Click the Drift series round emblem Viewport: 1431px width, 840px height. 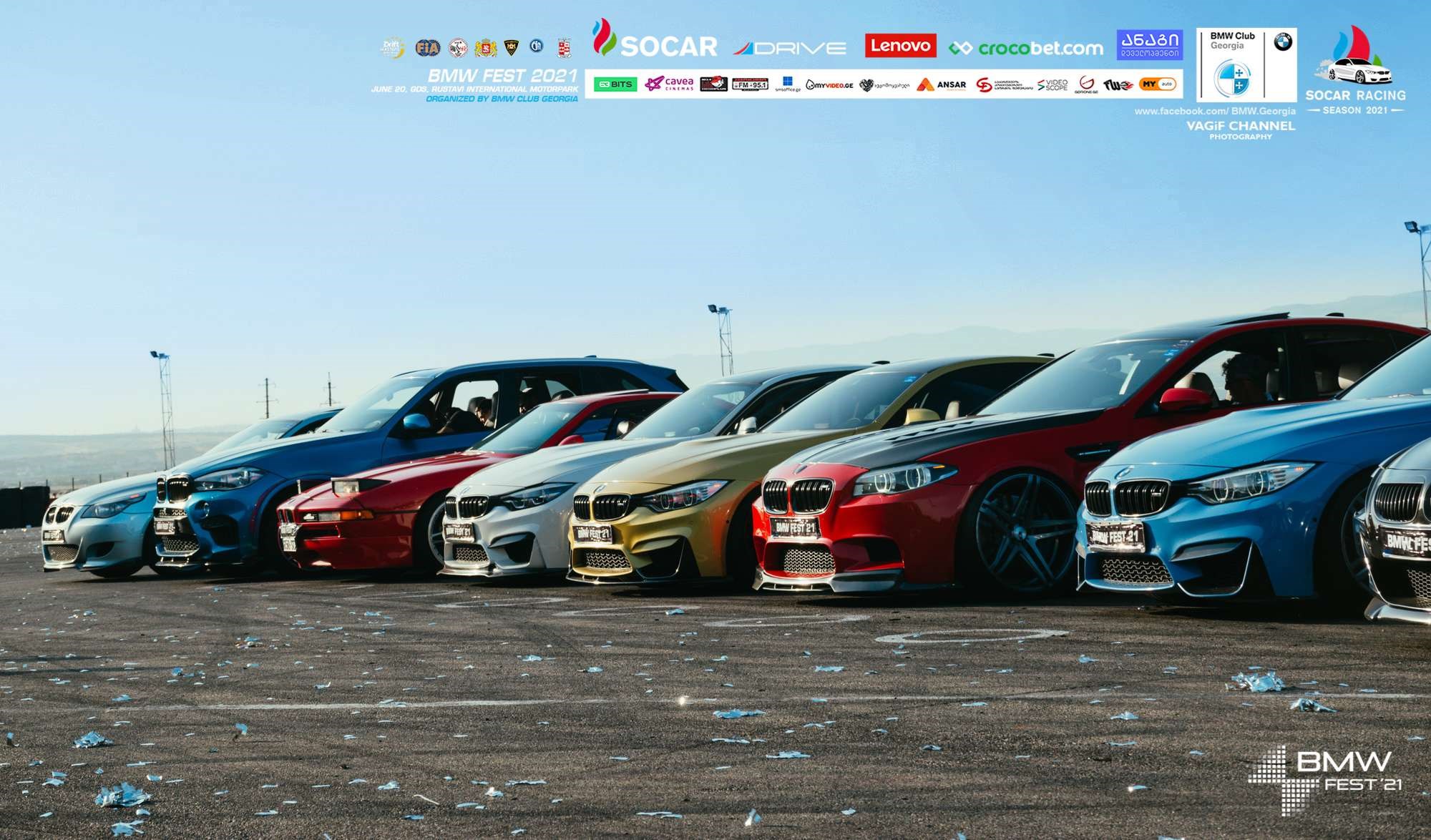tap(392, 48)
